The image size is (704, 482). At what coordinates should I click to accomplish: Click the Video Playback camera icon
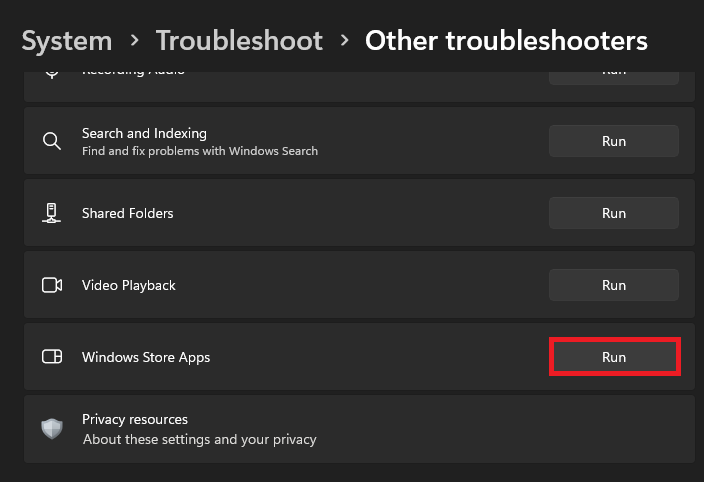point(52,285)
